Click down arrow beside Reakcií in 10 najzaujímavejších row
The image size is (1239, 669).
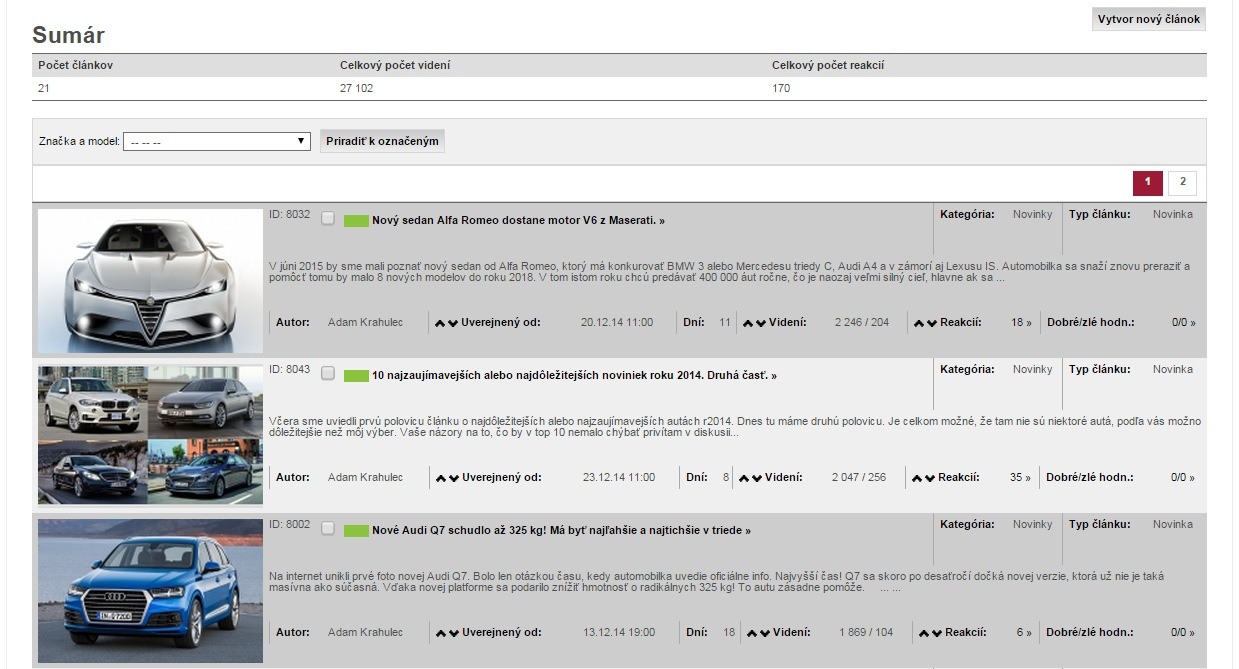930,478
